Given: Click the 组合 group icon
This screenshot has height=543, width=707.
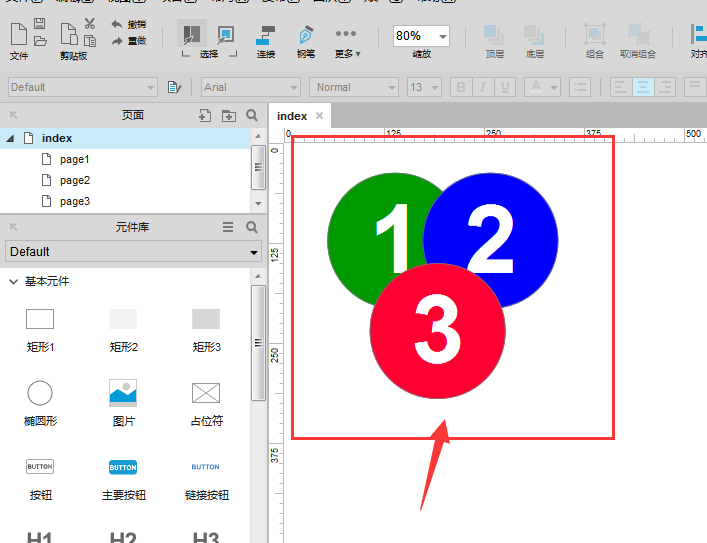Looking at the screenshot, I should 595,34.
